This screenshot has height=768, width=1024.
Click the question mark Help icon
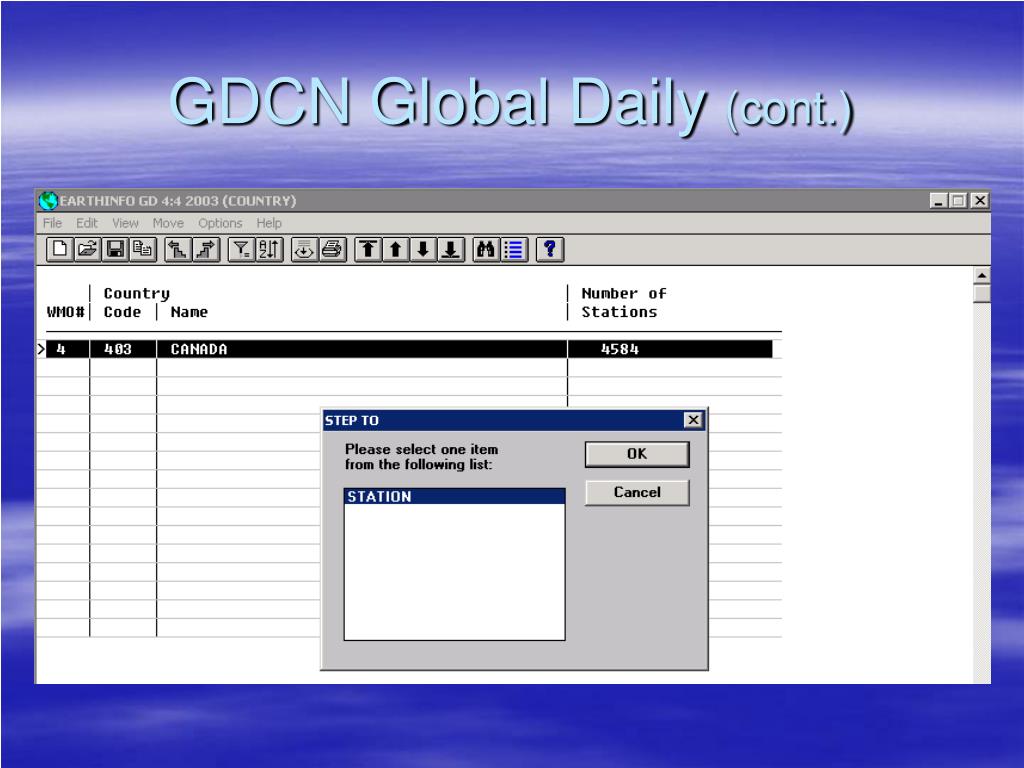click(x=550, y=249)
